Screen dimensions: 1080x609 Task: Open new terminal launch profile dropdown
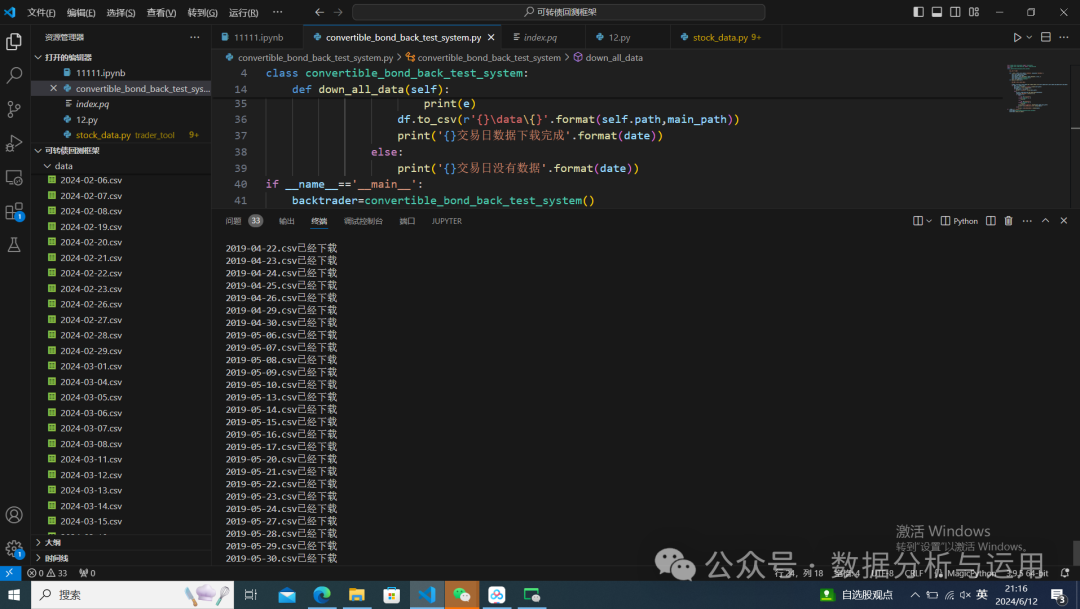928,221
